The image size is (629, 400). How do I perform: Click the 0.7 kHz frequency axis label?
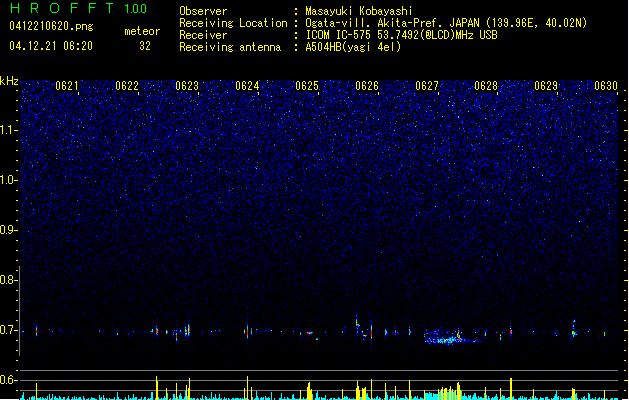tap(8, 330)
